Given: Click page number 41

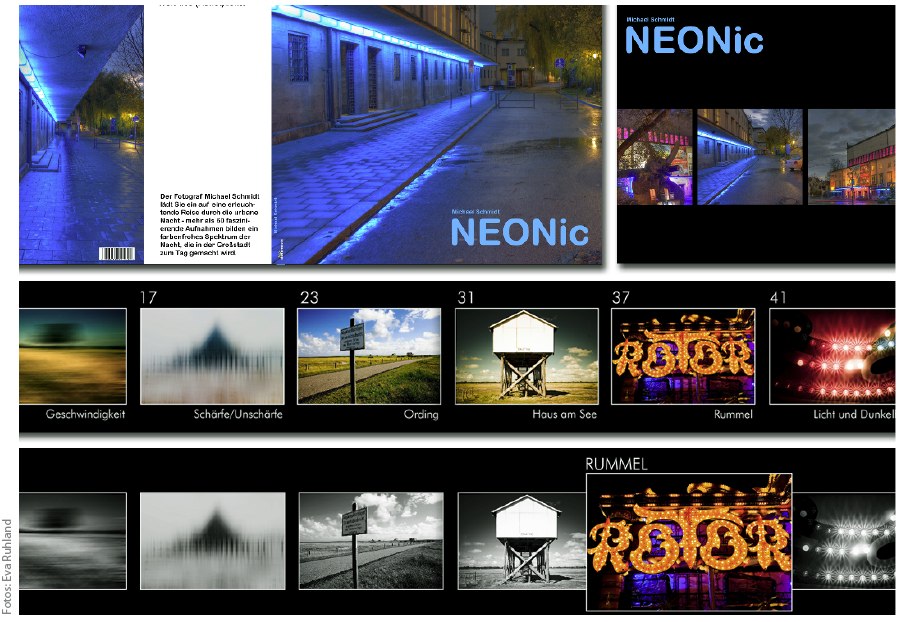Looking at the screenshot, I should pos(778,297).
